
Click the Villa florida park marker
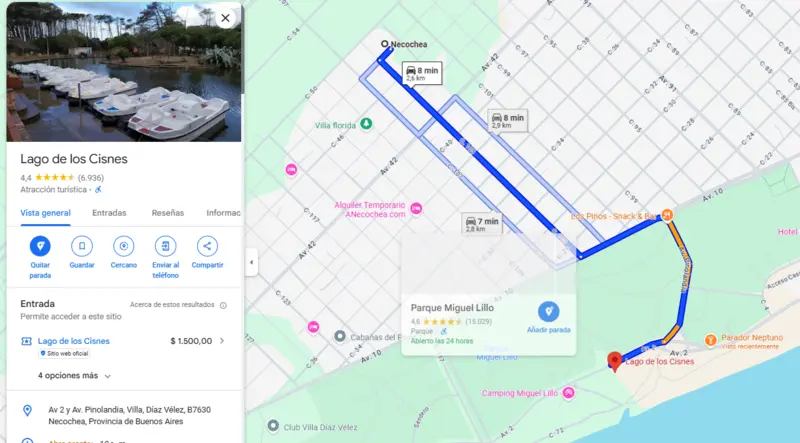[366, 124]
